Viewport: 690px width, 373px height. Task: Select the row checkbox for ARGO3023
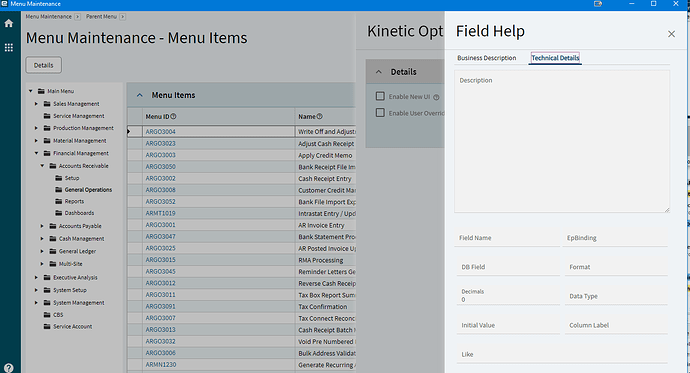pos(135,143)
